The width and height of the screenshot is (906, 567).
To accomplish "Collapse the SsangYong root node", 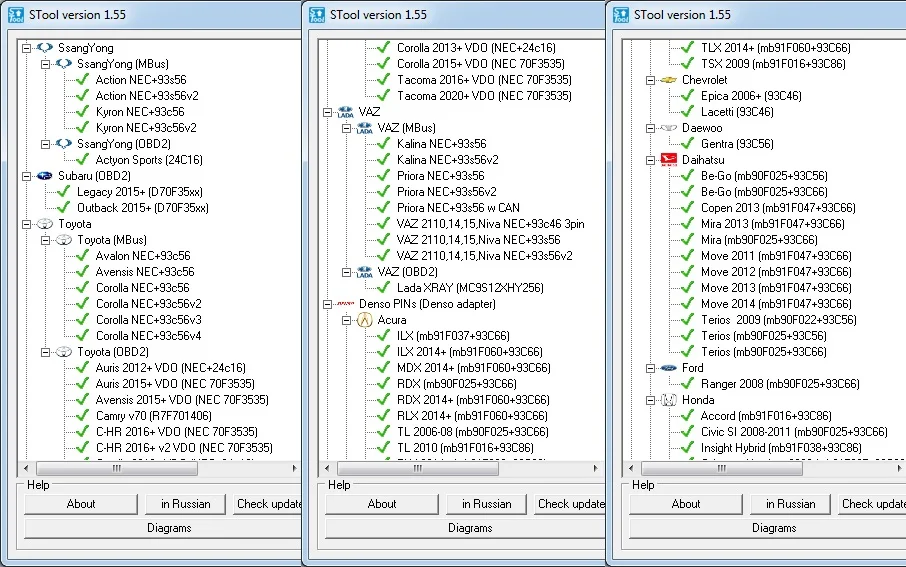I will point(27,49).
